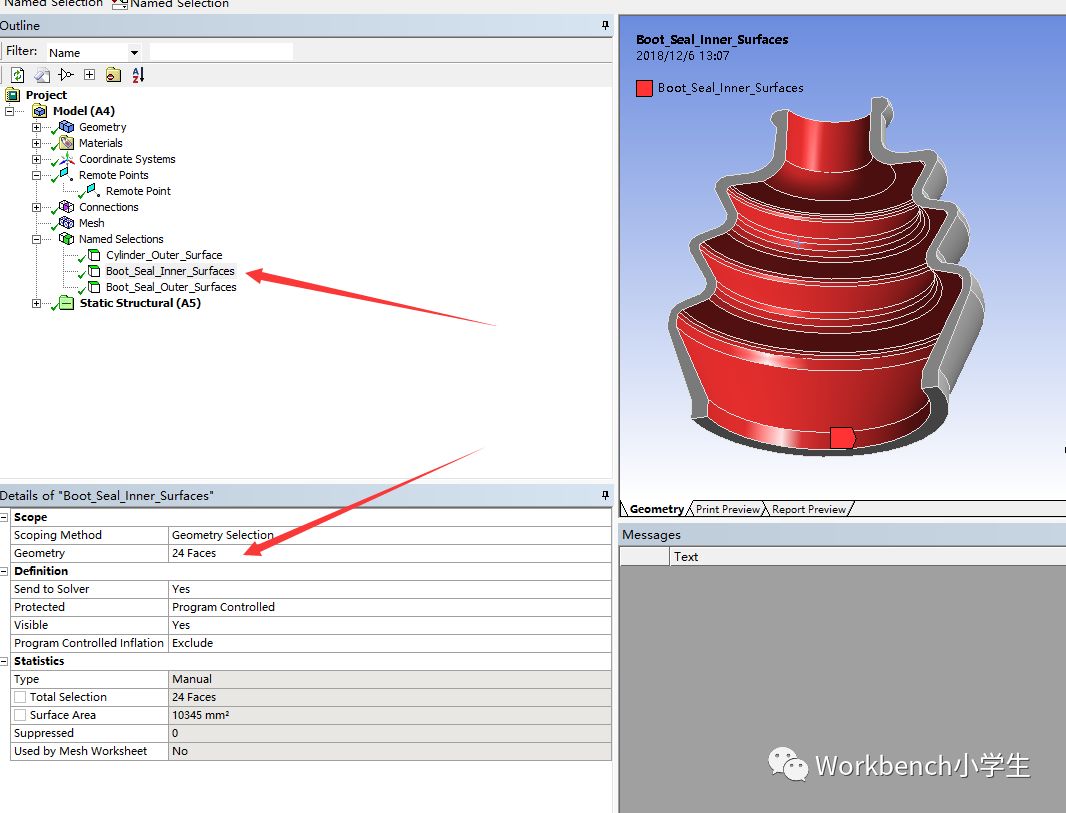The width and height of the screenshot is (1066, 813).
Task: Switch to the Report Preview tab
Action: pyautogui.click(x=808, y=509)
